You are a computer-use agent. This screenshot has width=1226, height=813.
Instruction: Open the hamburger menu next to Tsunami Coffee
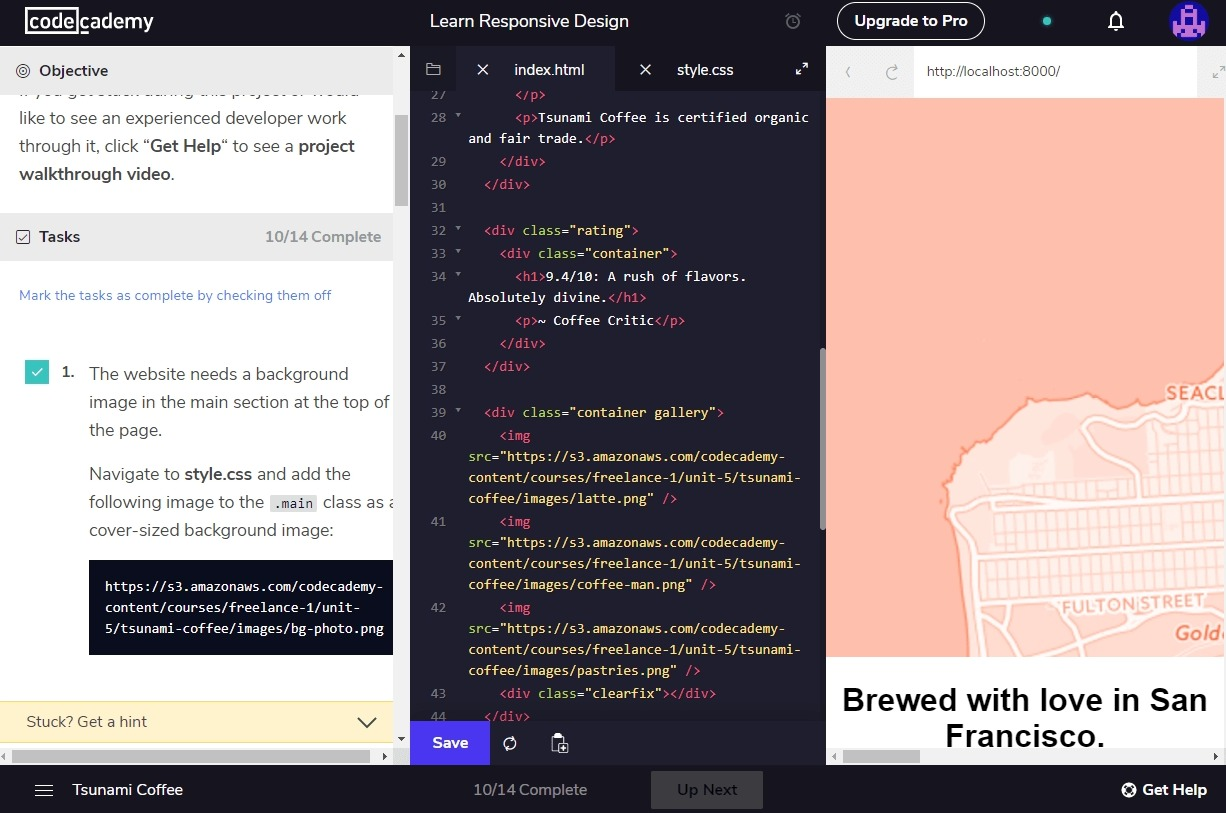pos(44,790)
